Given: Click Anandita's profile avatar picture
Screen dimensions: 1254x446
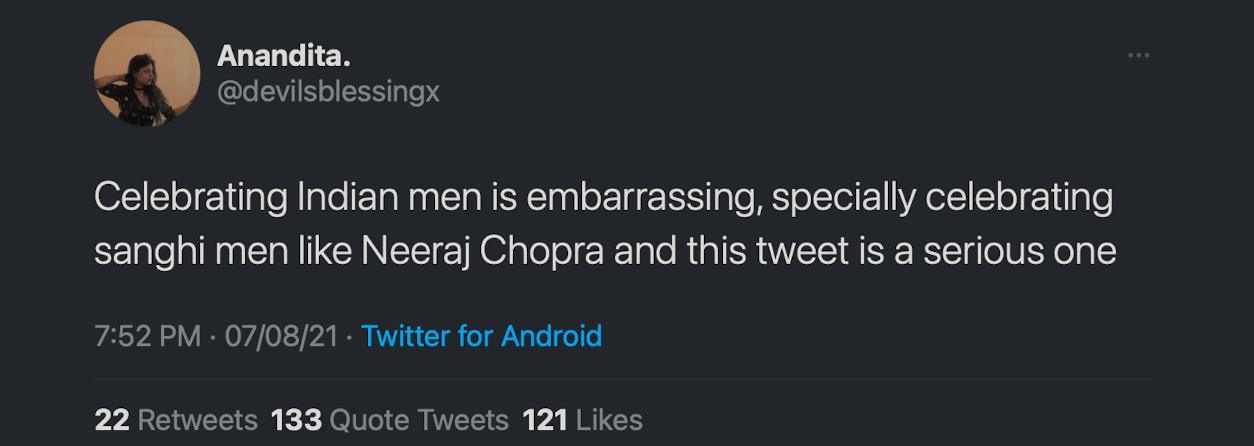Looking at the screenshot, I should [147, 74].
